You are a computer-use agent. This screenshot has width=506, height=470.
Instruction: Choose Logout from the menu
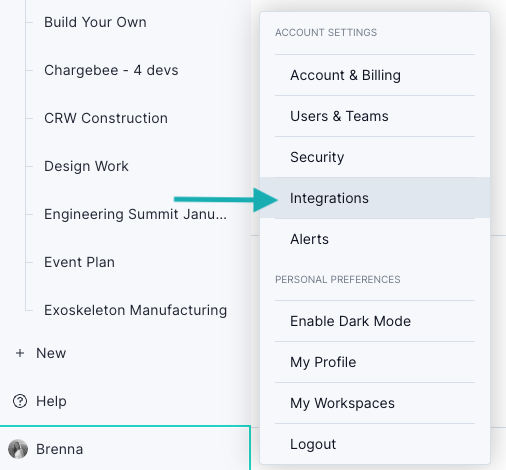click(x=375, y=444)
